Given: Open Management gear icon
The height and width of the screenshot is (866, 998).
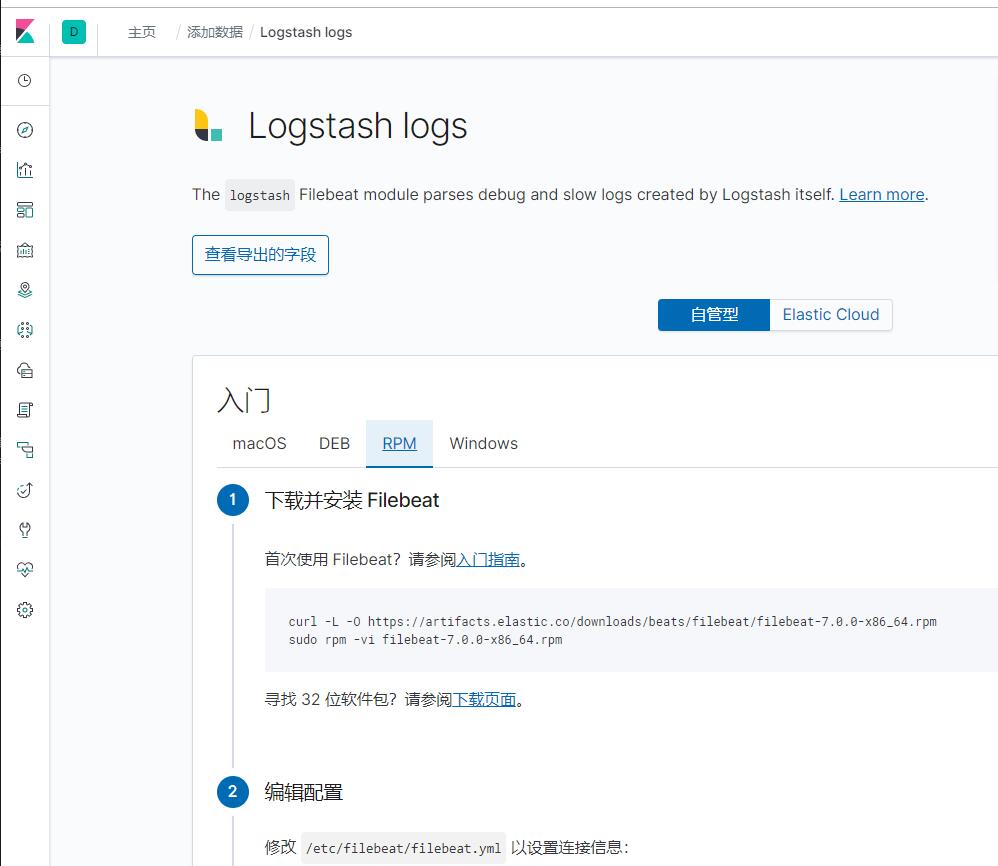Looking at the screenshot, I should coord(25,610).
